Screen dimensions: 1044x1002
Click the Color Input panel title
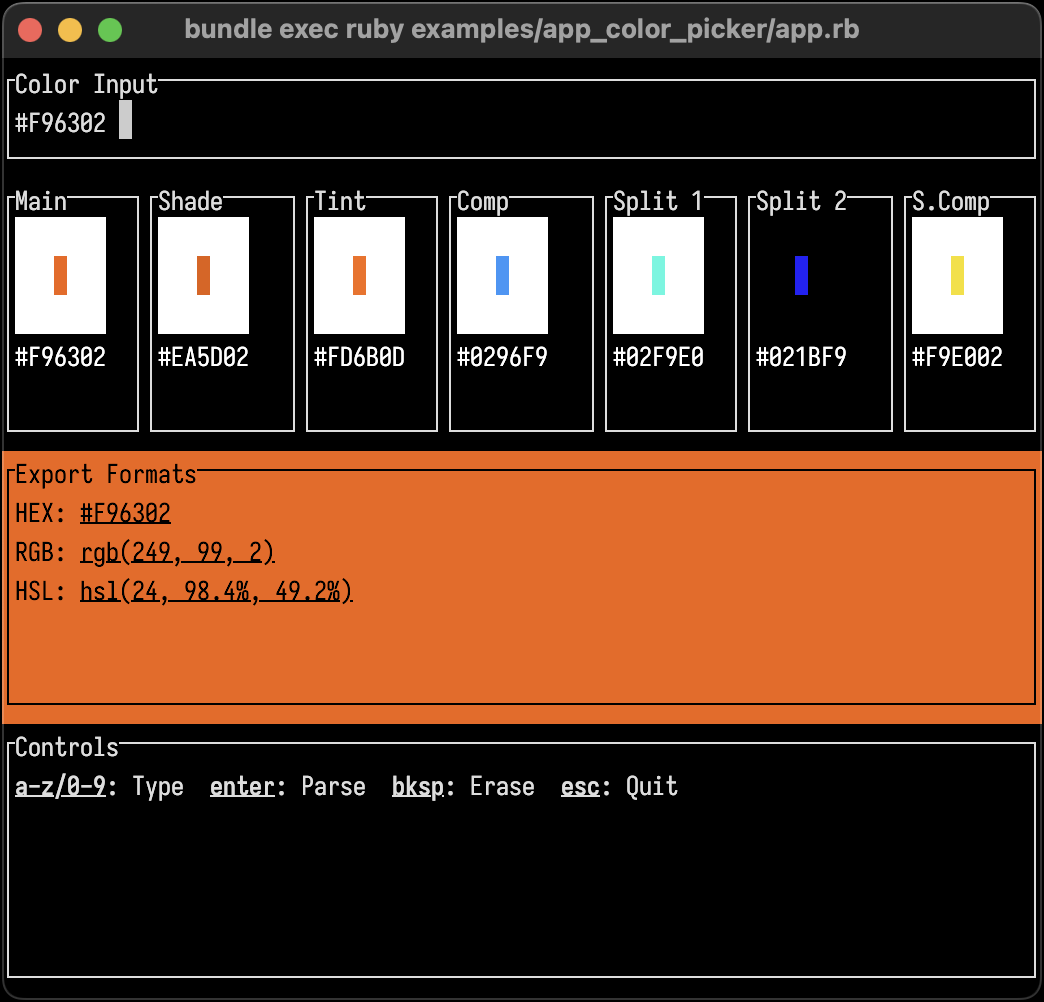[x=87, y=85]
